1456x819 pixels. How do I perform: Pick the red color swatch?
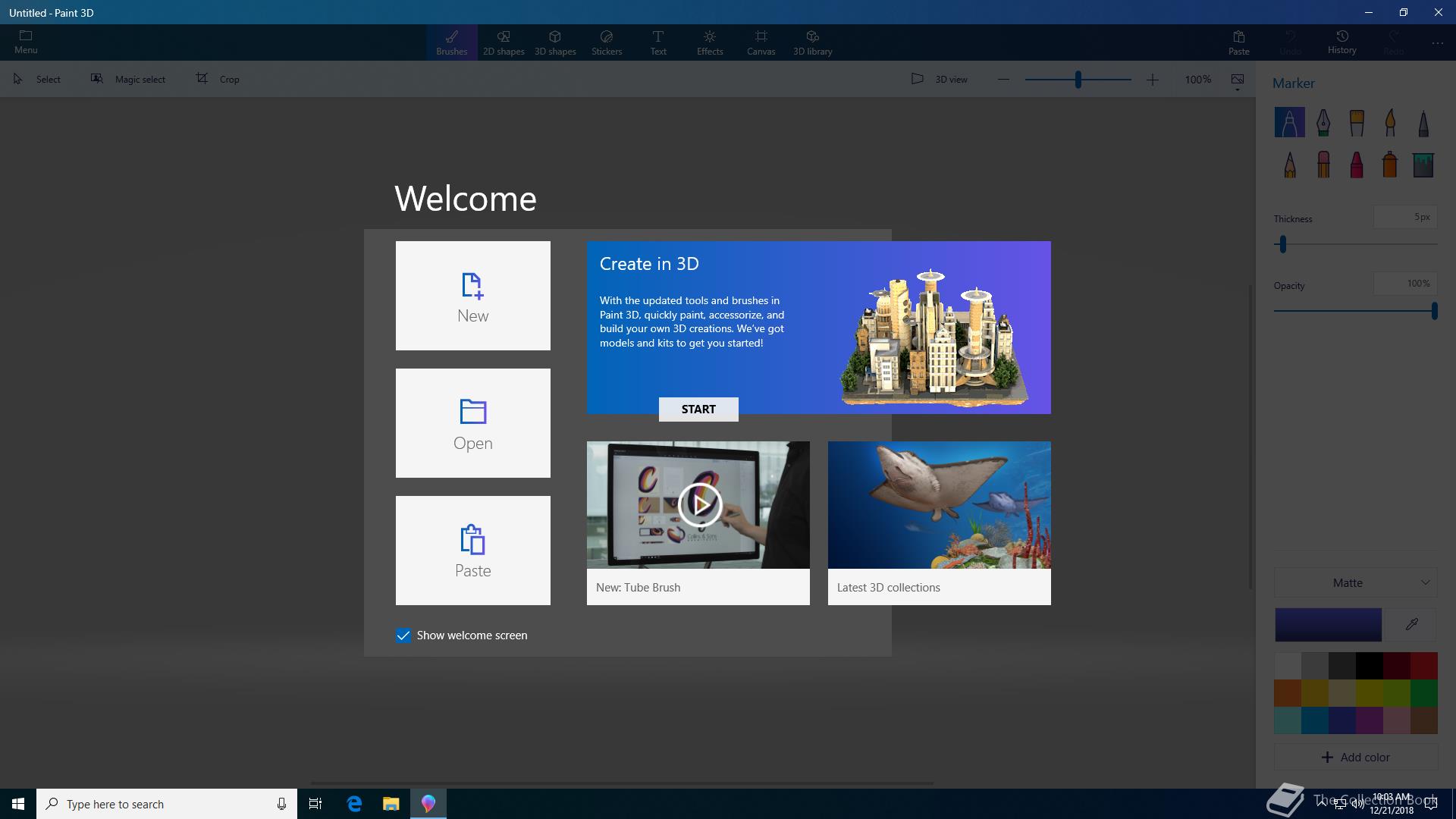(1424, 666)
